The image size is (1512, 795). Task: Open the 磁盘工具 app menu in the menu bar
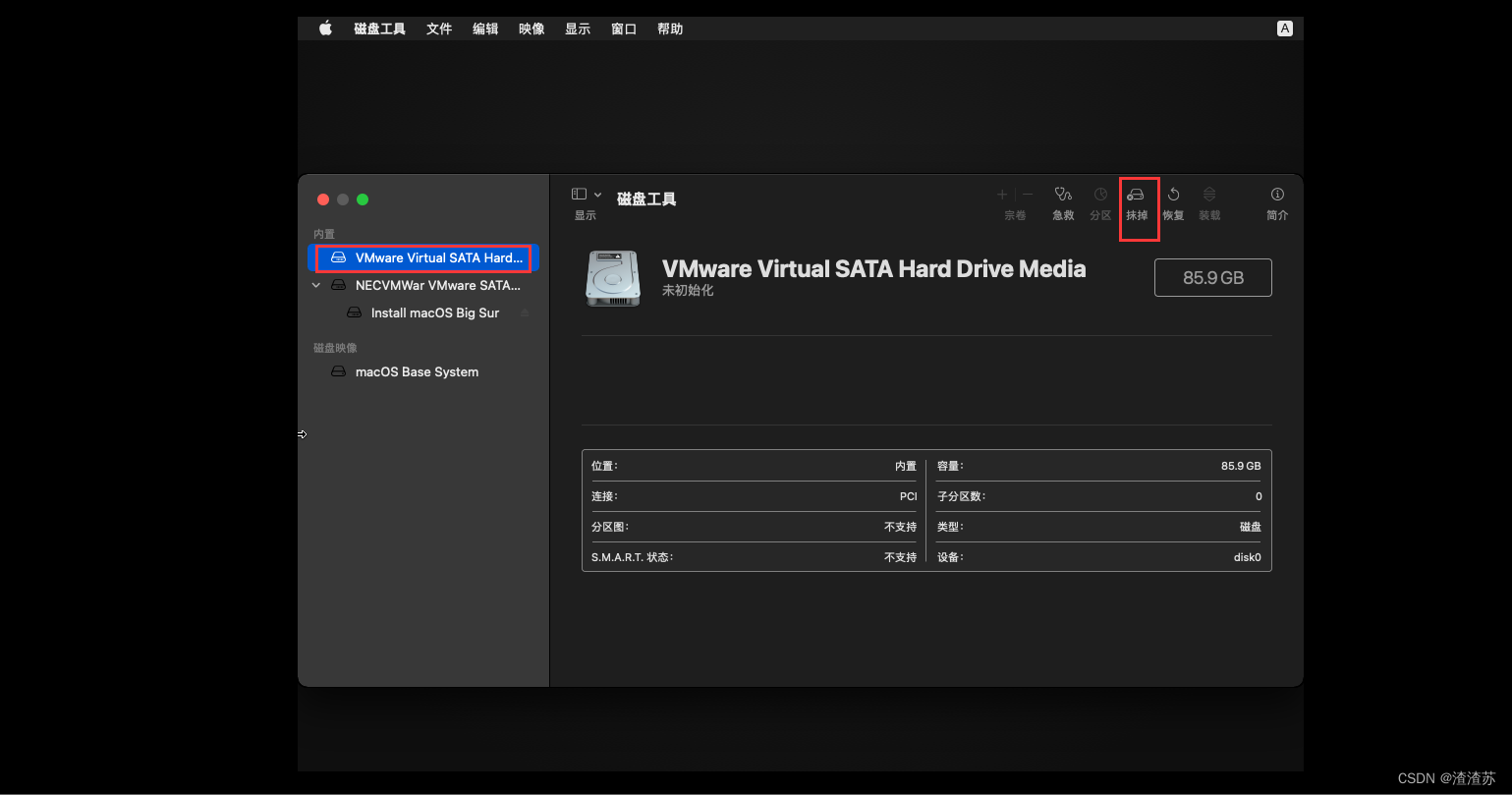[x=379, y=28]
